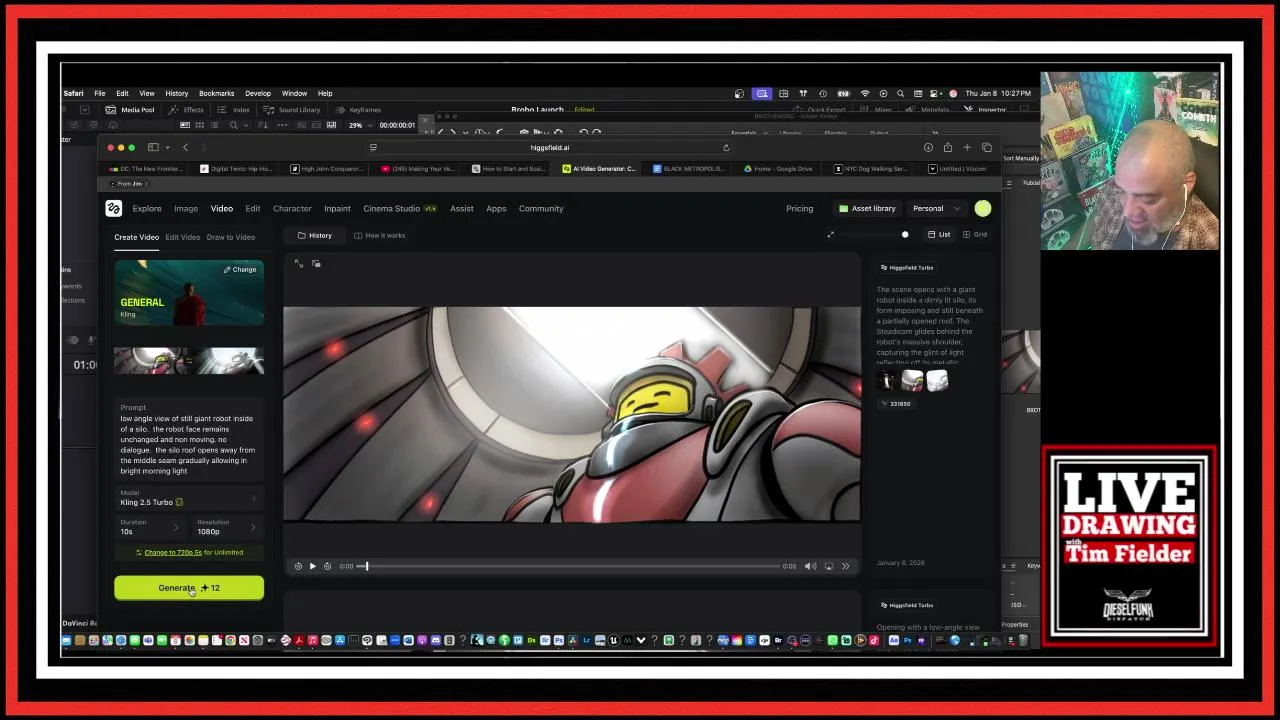Click the end frame reference thumbnail
1280x720 pixels.
click(x=229, y=360)
